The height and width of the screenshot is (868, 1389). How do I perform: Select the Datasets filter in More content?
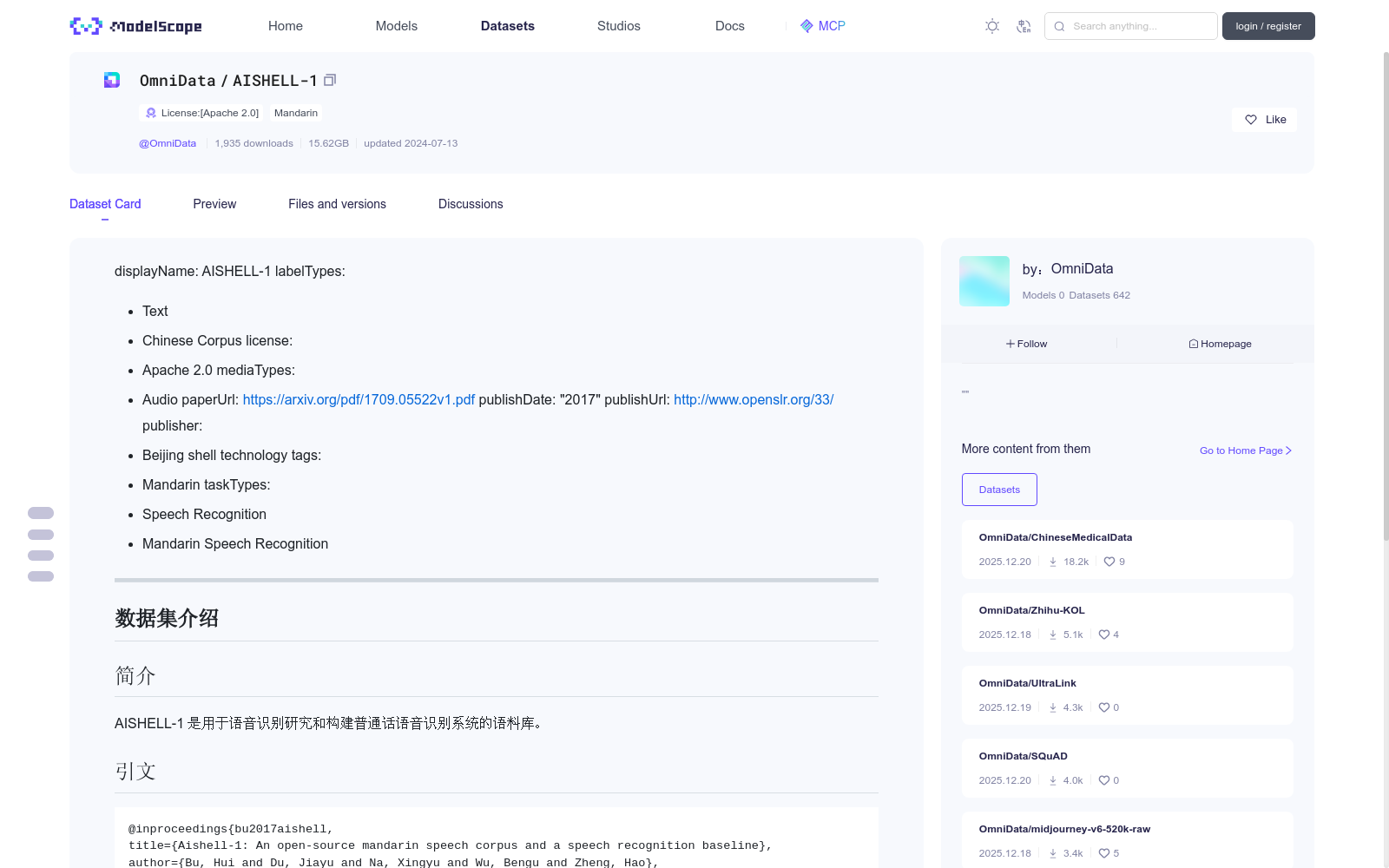tap(999, 490)
